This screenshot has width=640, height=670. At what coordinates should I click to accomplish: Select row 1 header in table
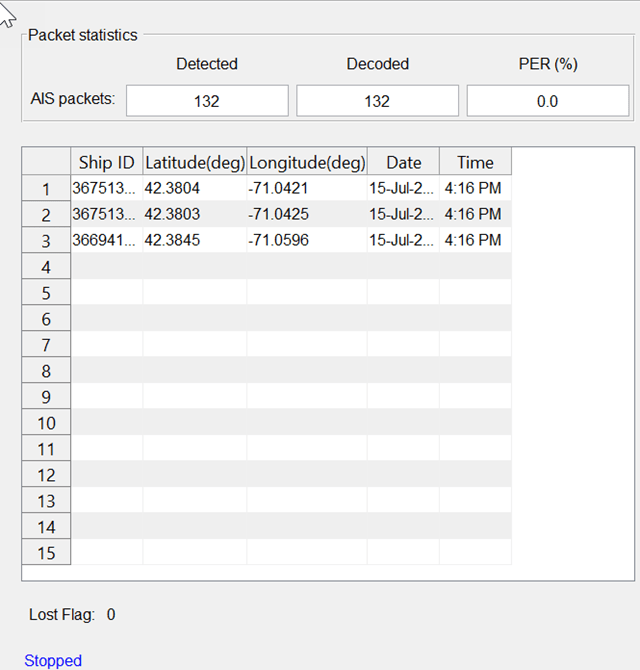(x=46, y=188)
